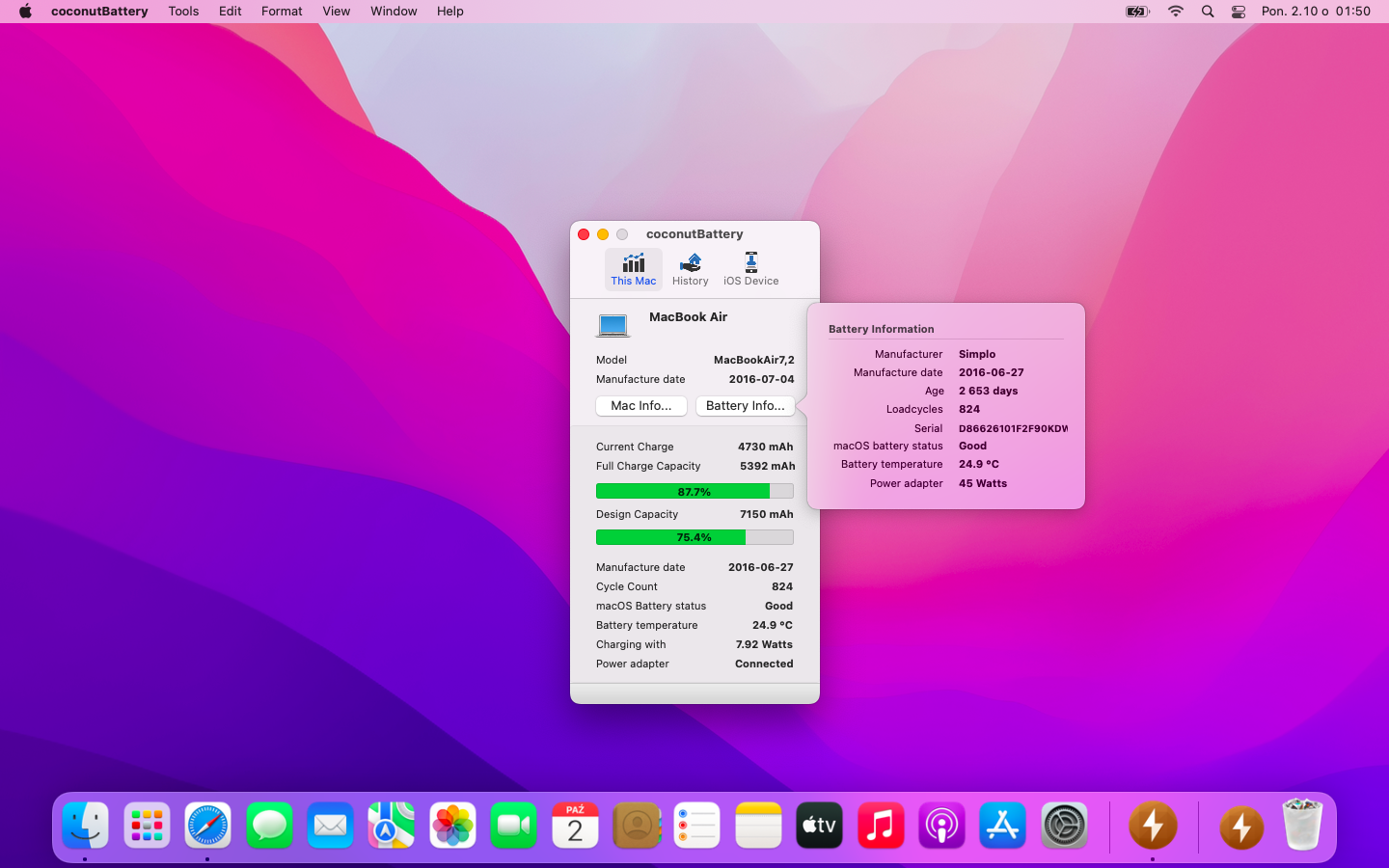Click the Wi-Fi icon in menu bar
Screen dimensions: 1389x868
pos(1175,12)
